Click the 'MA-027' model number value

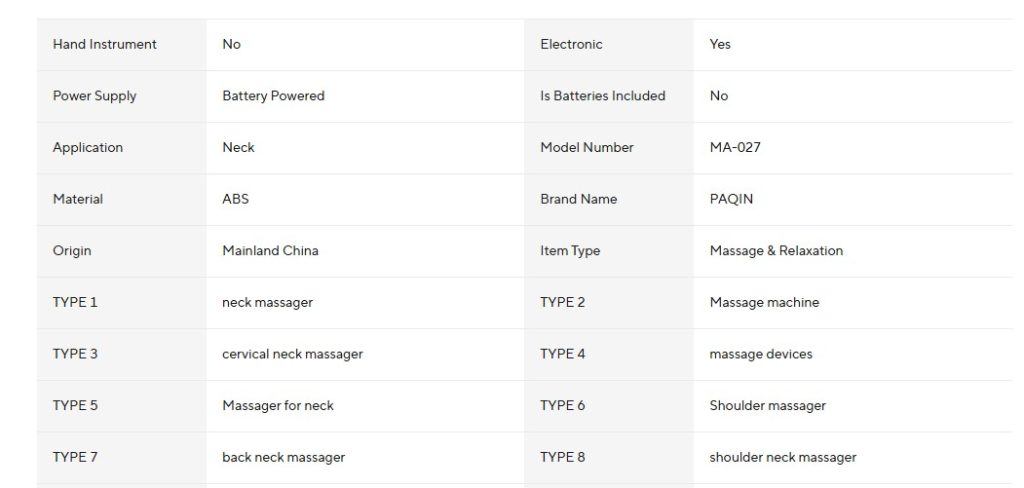pos(735,147)
